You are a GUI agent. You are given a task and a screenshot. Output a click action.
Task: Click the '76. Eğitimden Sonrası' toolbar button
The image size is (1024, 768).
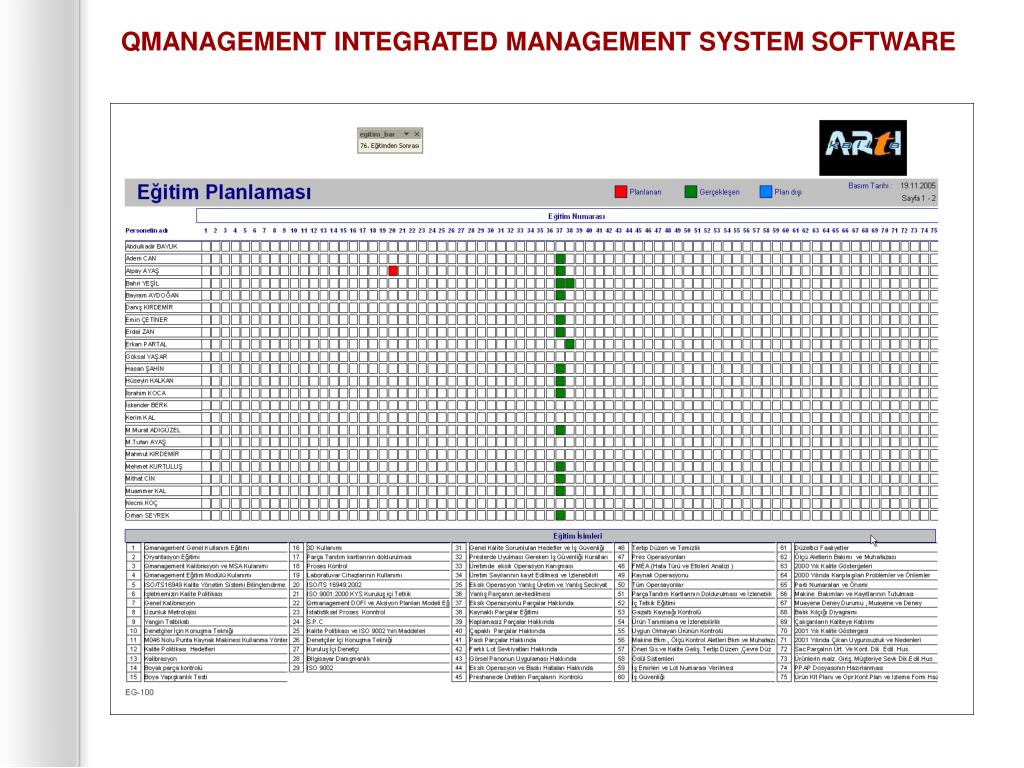[x=390, y=146]
